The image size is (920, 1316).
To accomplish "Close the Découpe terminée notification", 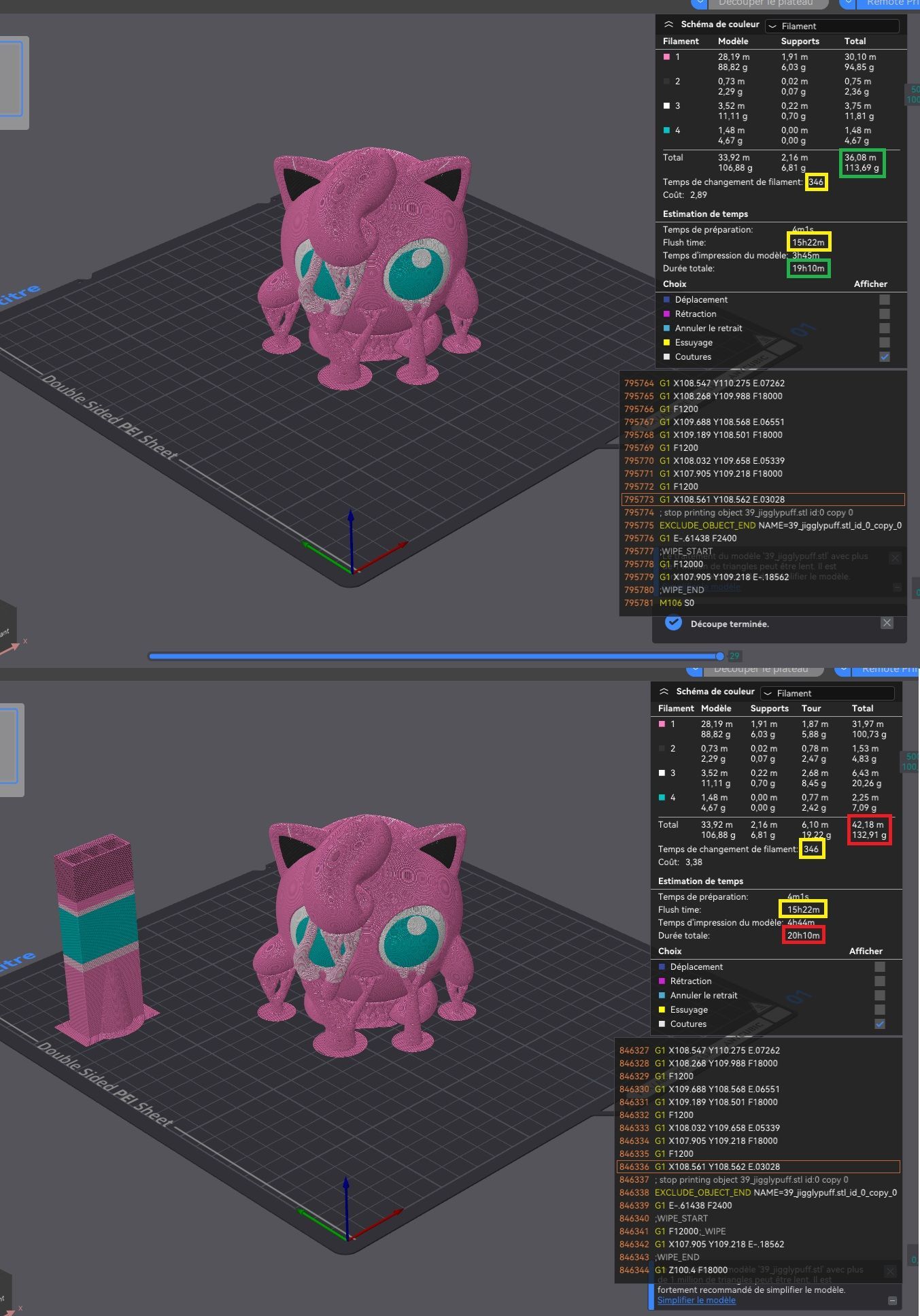I will tap(887, 623).
